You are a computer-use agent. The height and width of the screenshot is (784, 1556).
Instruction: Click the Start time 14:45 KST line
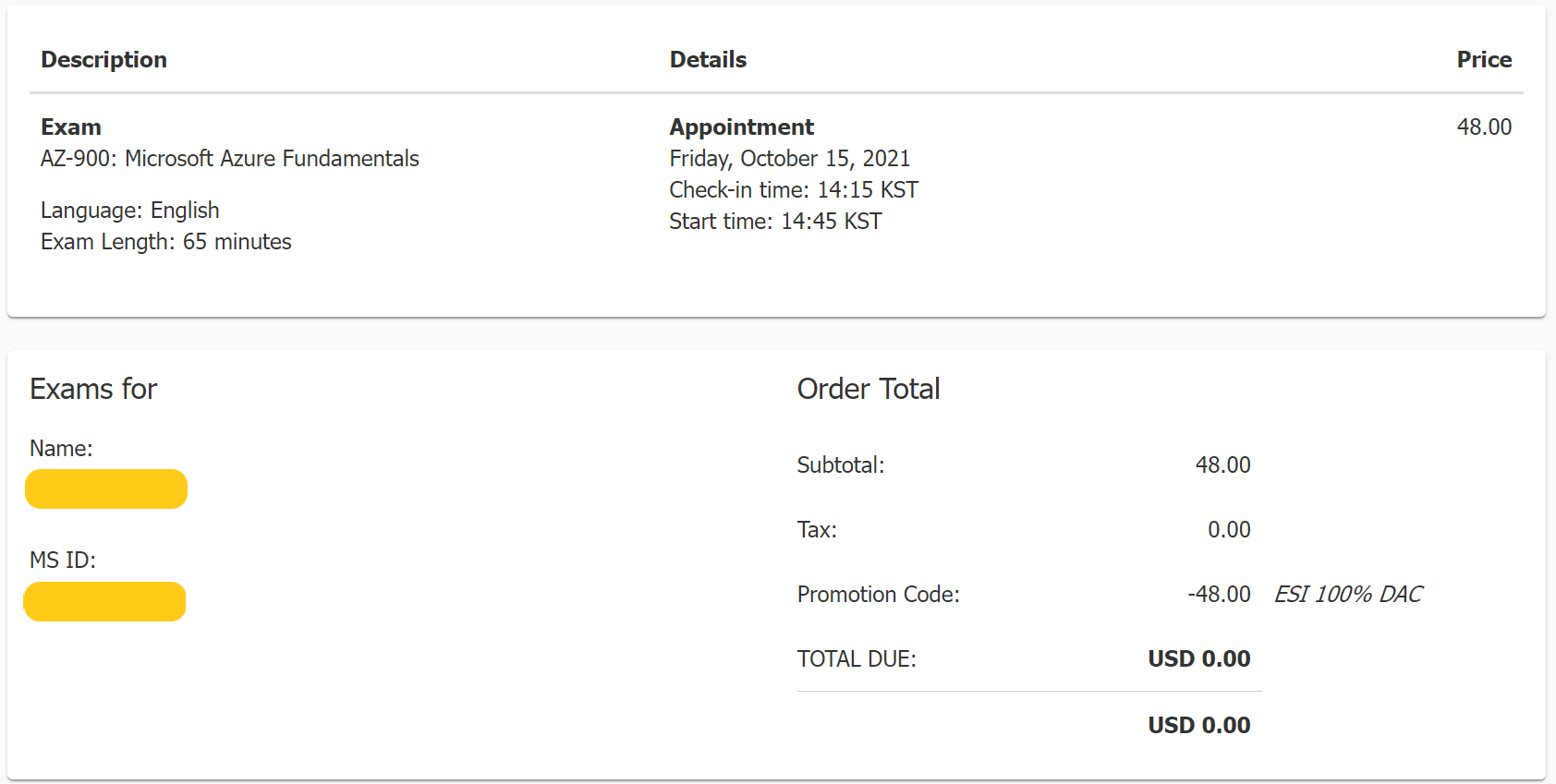[x=775, y=222]
